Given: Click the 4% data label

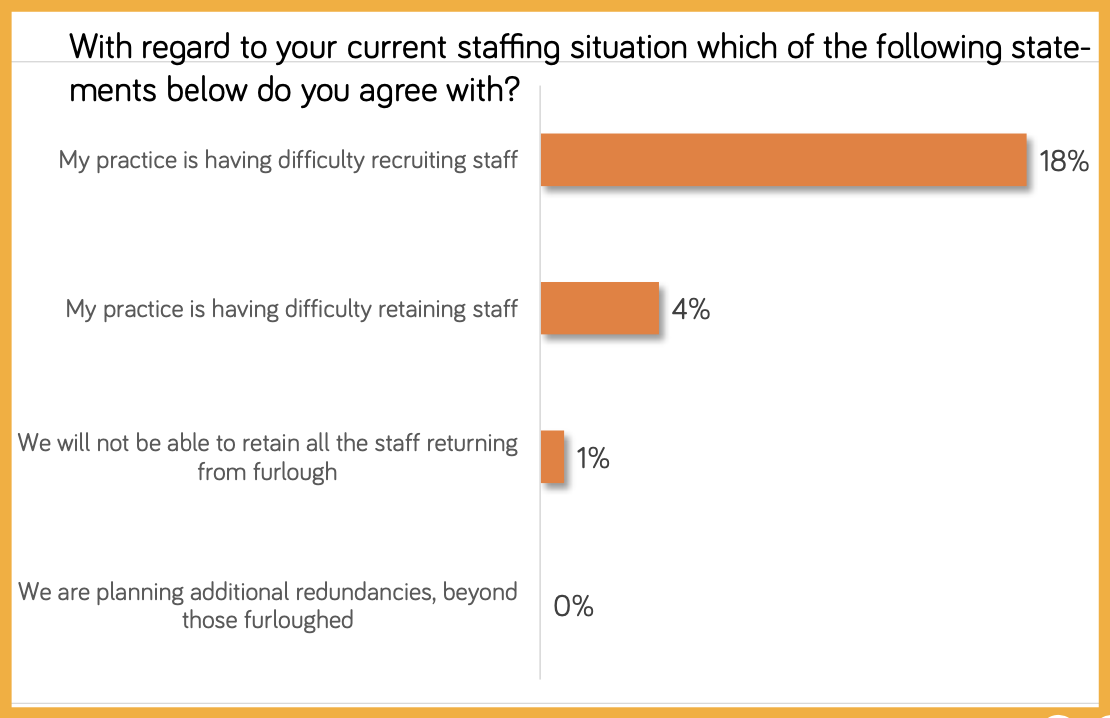Looking at the screenshot, I should click(690, 310).
